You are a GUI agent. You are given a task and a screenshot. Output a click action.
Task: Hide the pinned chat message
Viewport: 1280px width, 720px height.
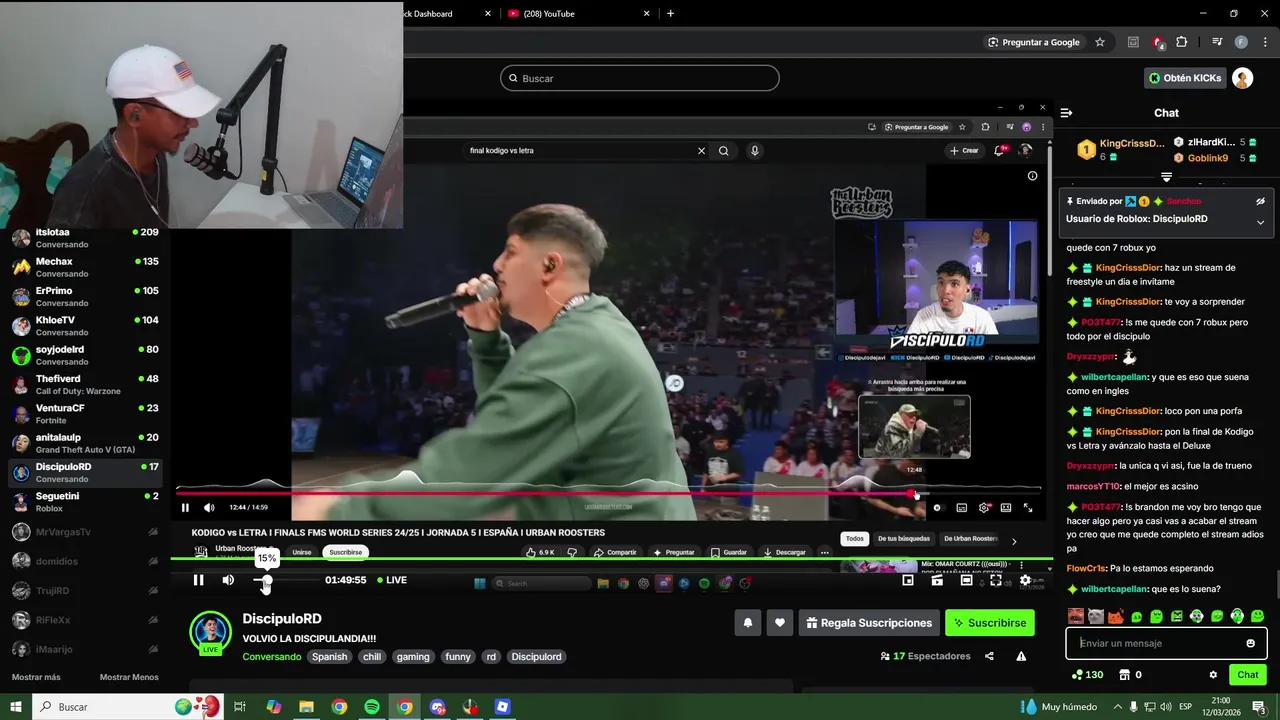tap(1260, 201)
